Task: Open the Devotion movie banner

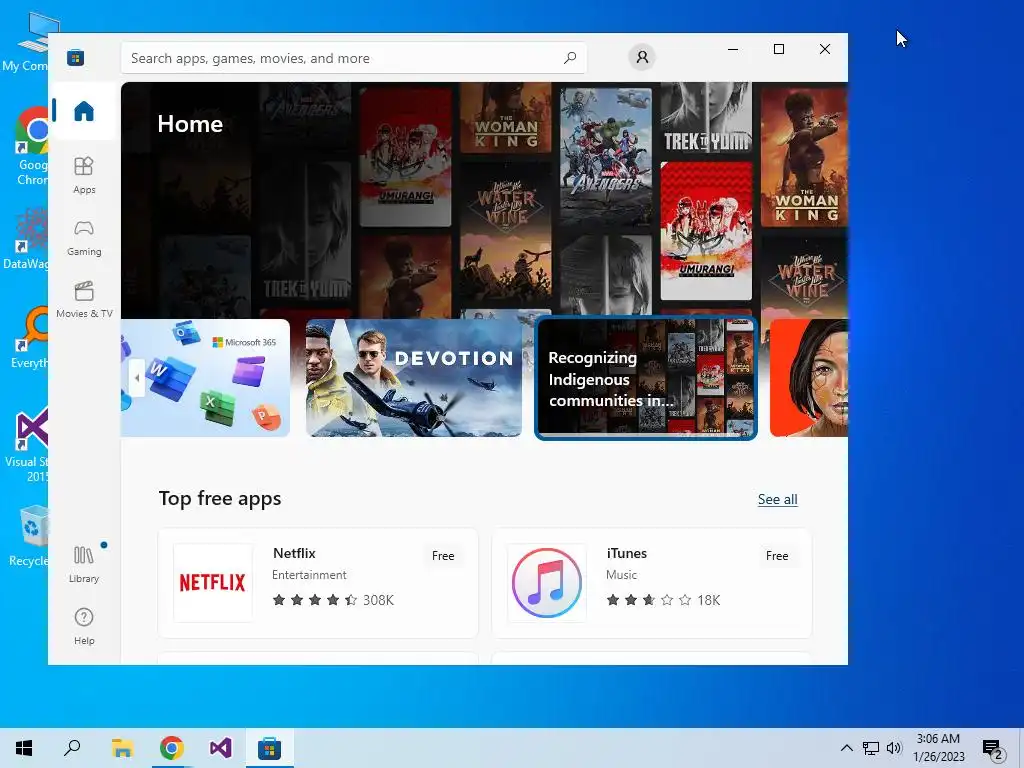Action: pos(413,377)
